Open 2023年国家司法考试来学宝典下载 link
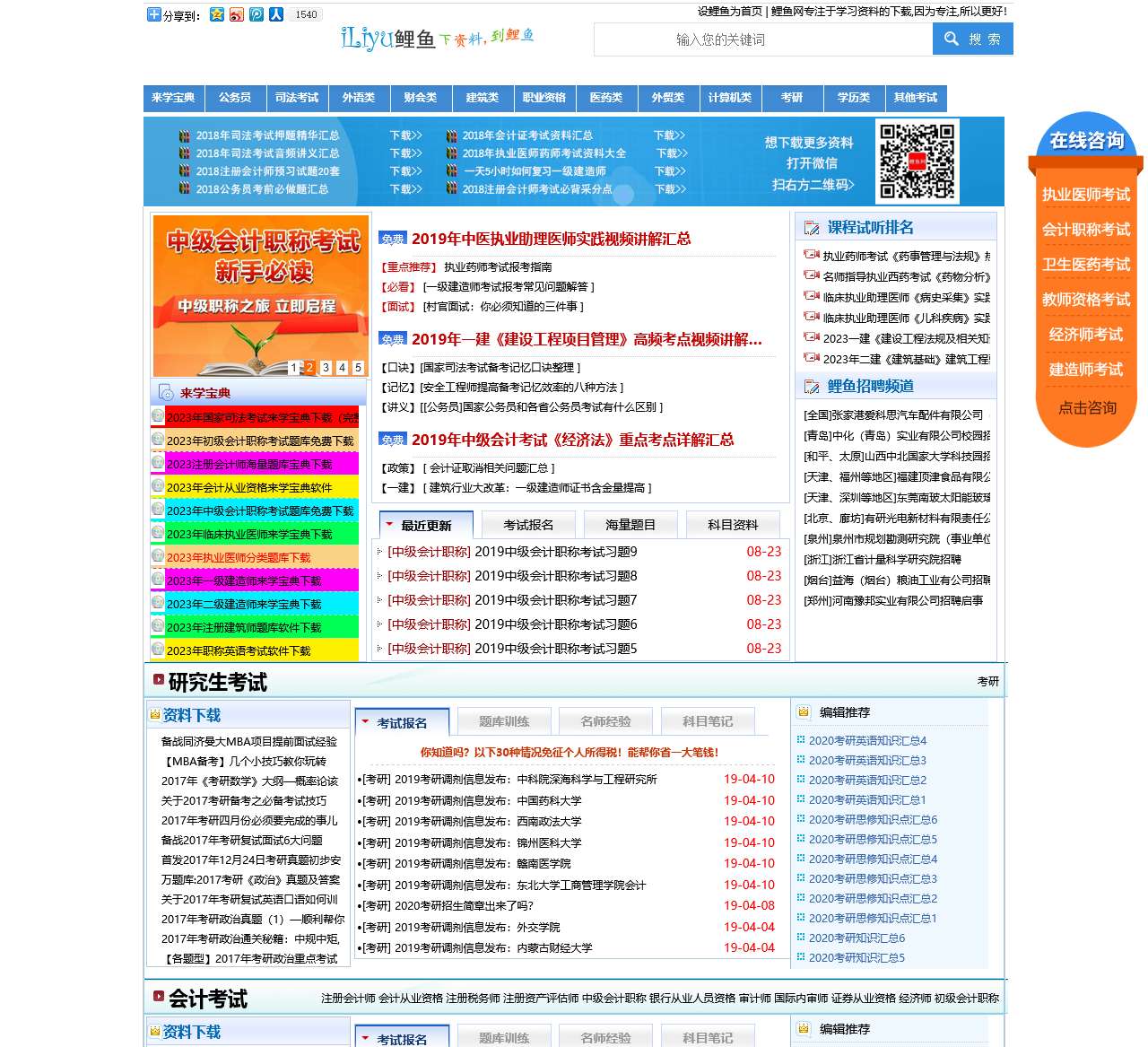Image resolution: width=1148 pixels, height=1047 pixels. tap(263, 417)
